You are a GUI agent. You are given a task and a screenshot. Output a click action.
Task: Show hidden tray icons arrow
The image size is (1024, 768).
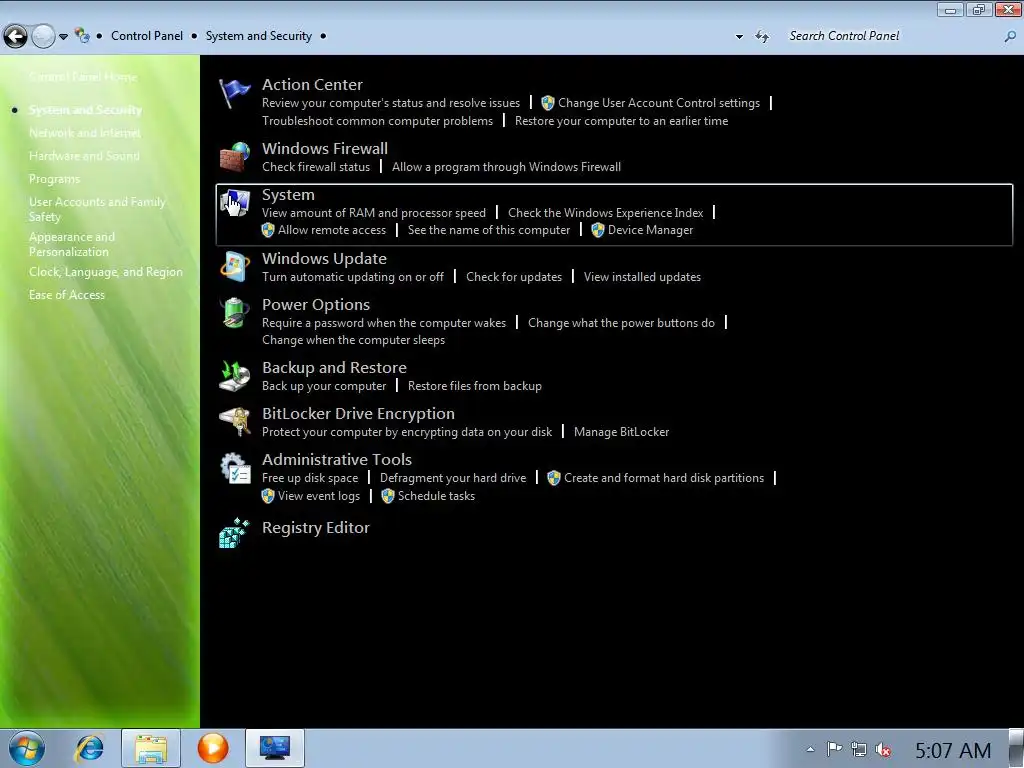click(x=810, y=750)
